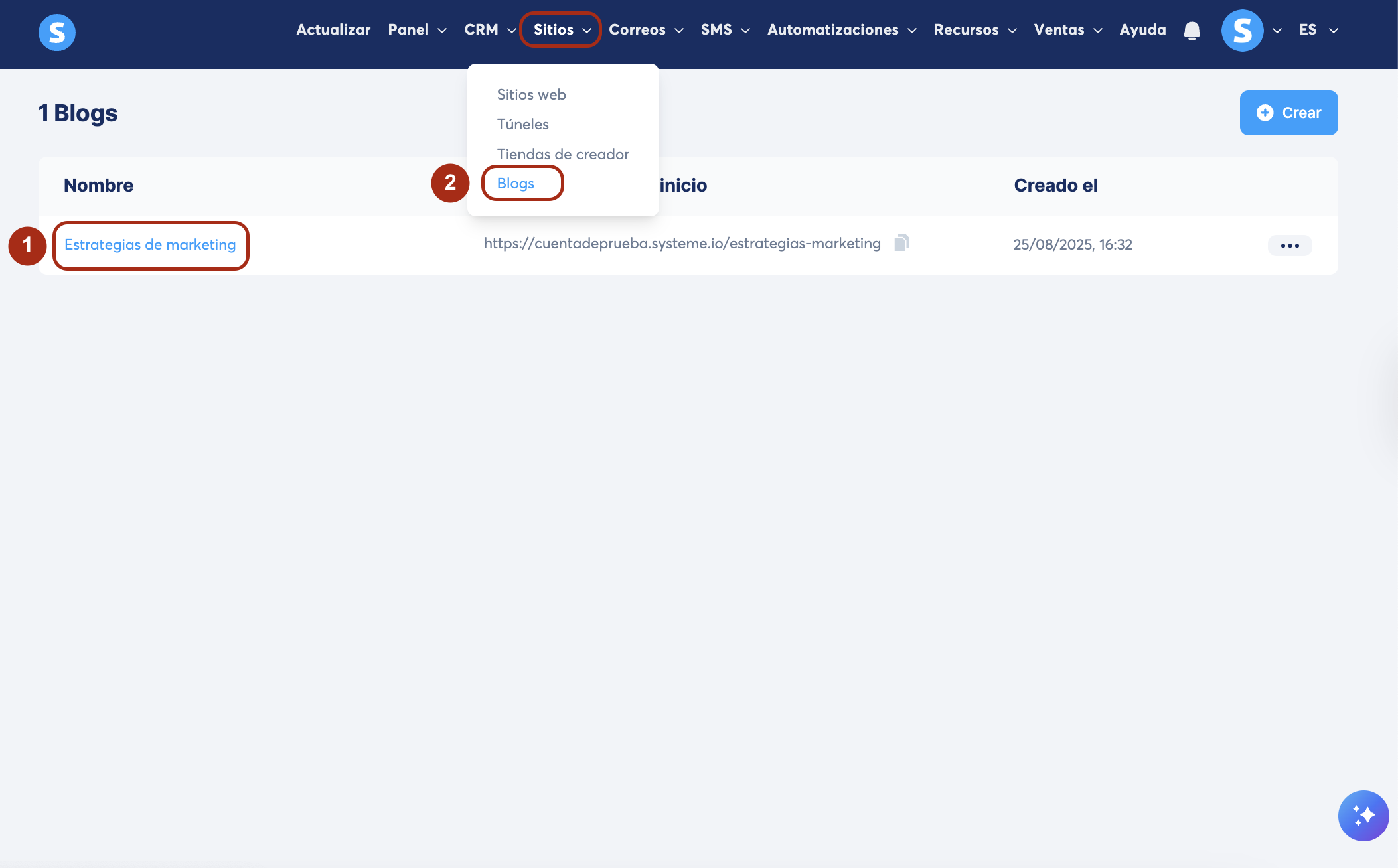The height and width of the screenshot is (868, 1398).
Task: Expand the Ventas menu
Action: pos(1067,30)
